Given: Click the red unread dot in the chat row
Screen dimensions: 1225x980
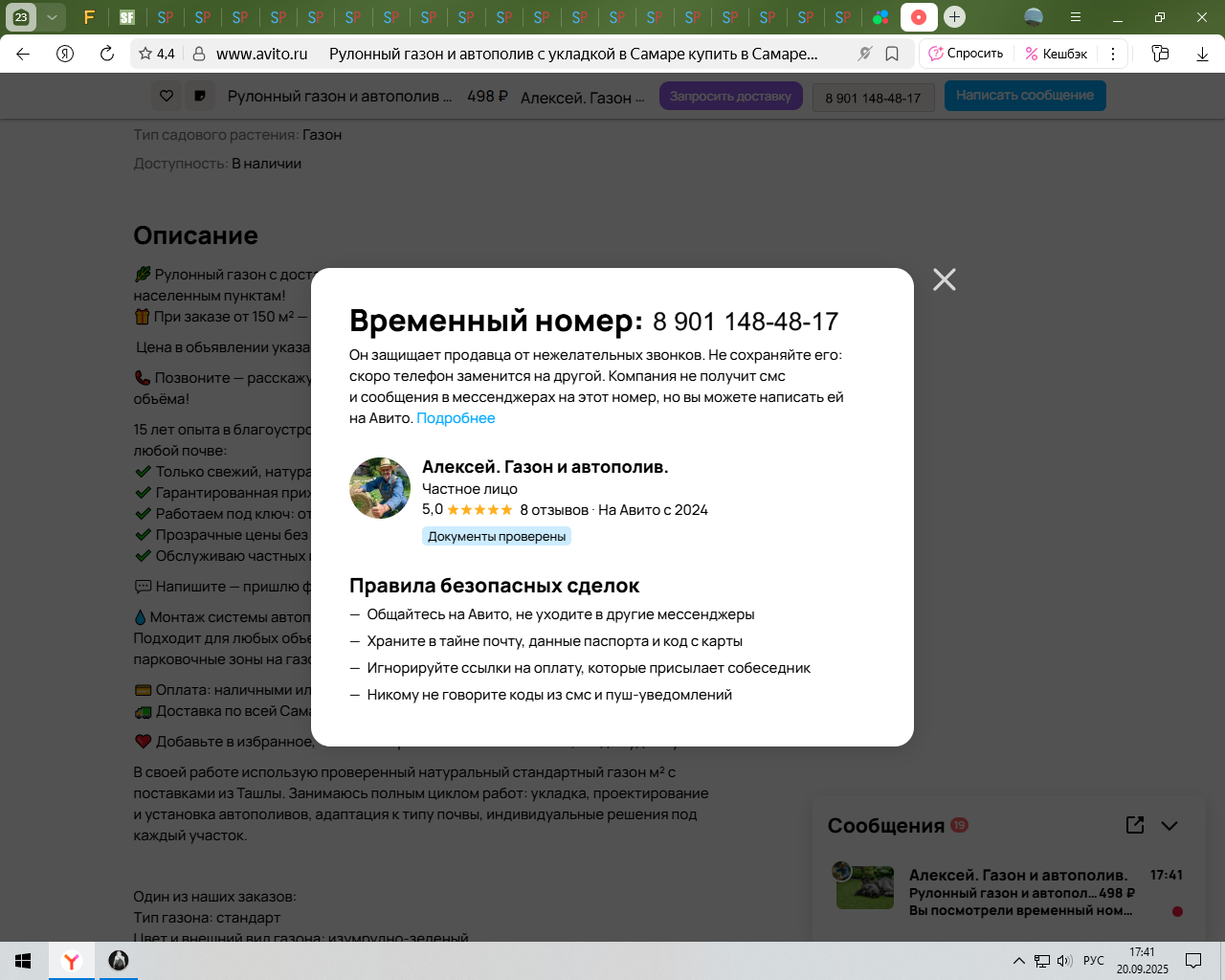Looking at the screenshot, I should tap(1177, 911).
